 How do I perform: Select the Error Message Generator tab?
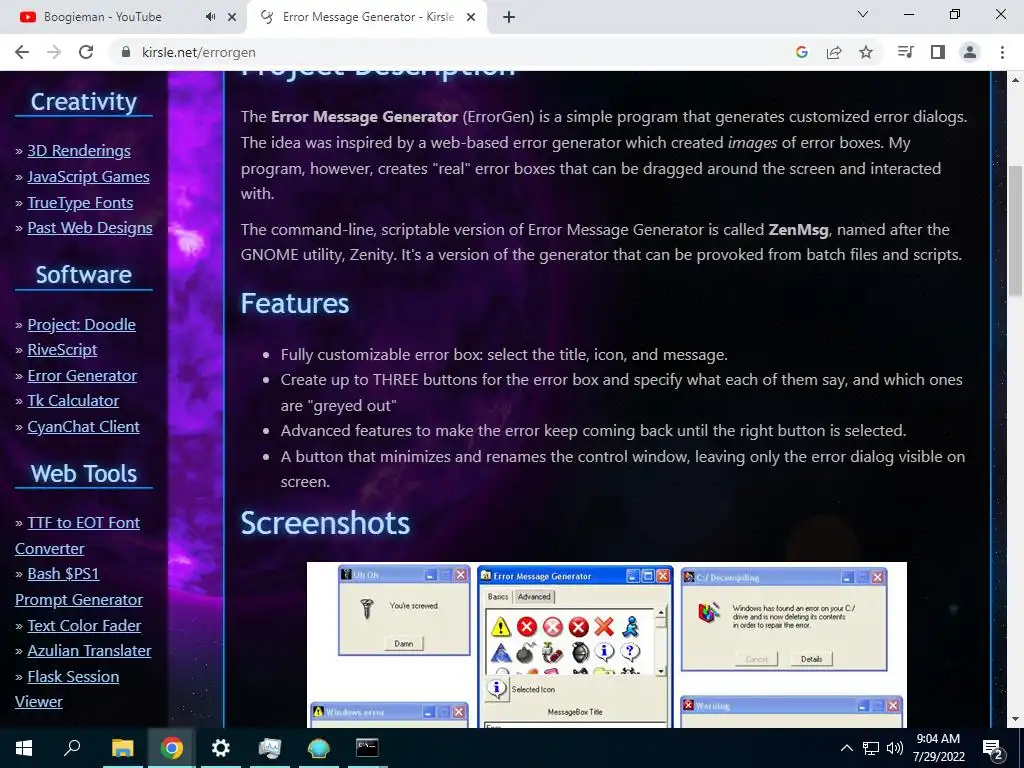coord(367,17)
